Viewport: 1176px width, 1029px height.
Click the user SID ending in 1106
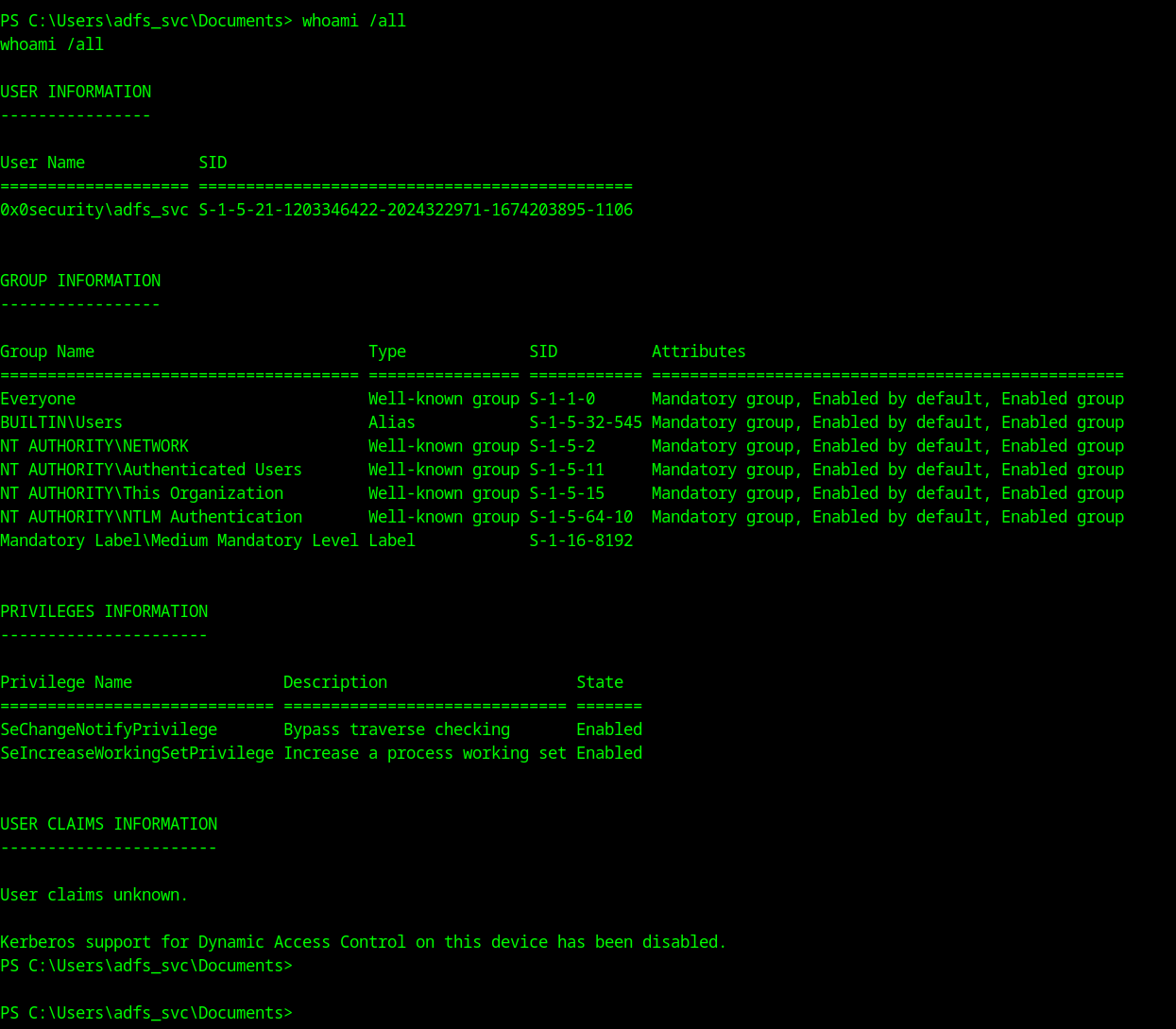pos(416,210)
